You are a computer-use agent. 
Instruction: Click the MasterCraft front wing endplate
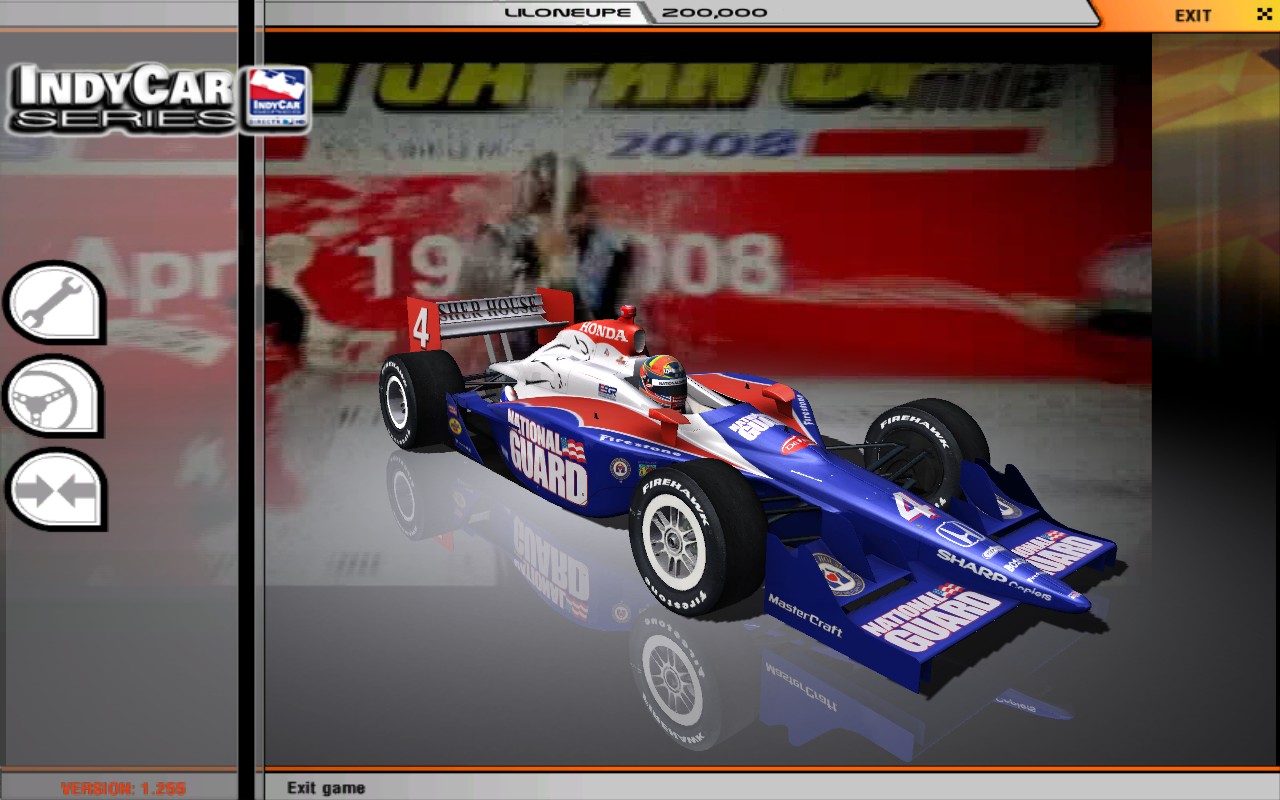coord(806,613)
